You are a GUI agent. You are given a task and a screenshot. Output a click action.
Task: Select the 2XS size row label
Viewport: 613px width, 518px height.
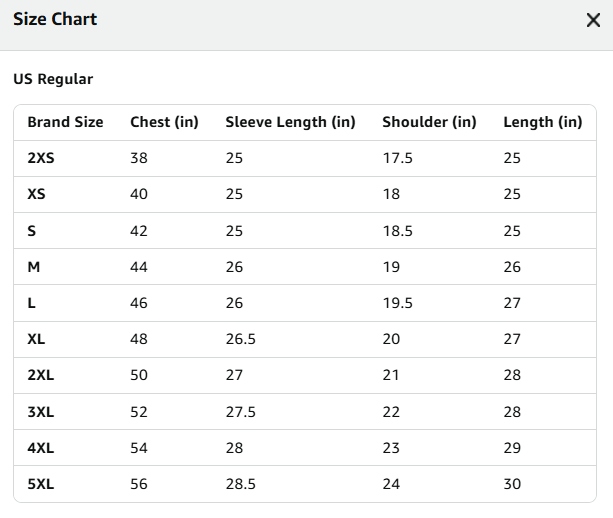tap(41, 158)
